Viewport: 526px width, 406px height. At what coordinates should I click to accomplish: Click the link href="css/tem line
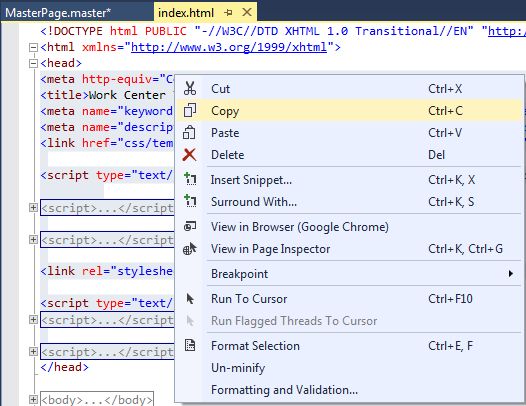[x=107, y=143]
